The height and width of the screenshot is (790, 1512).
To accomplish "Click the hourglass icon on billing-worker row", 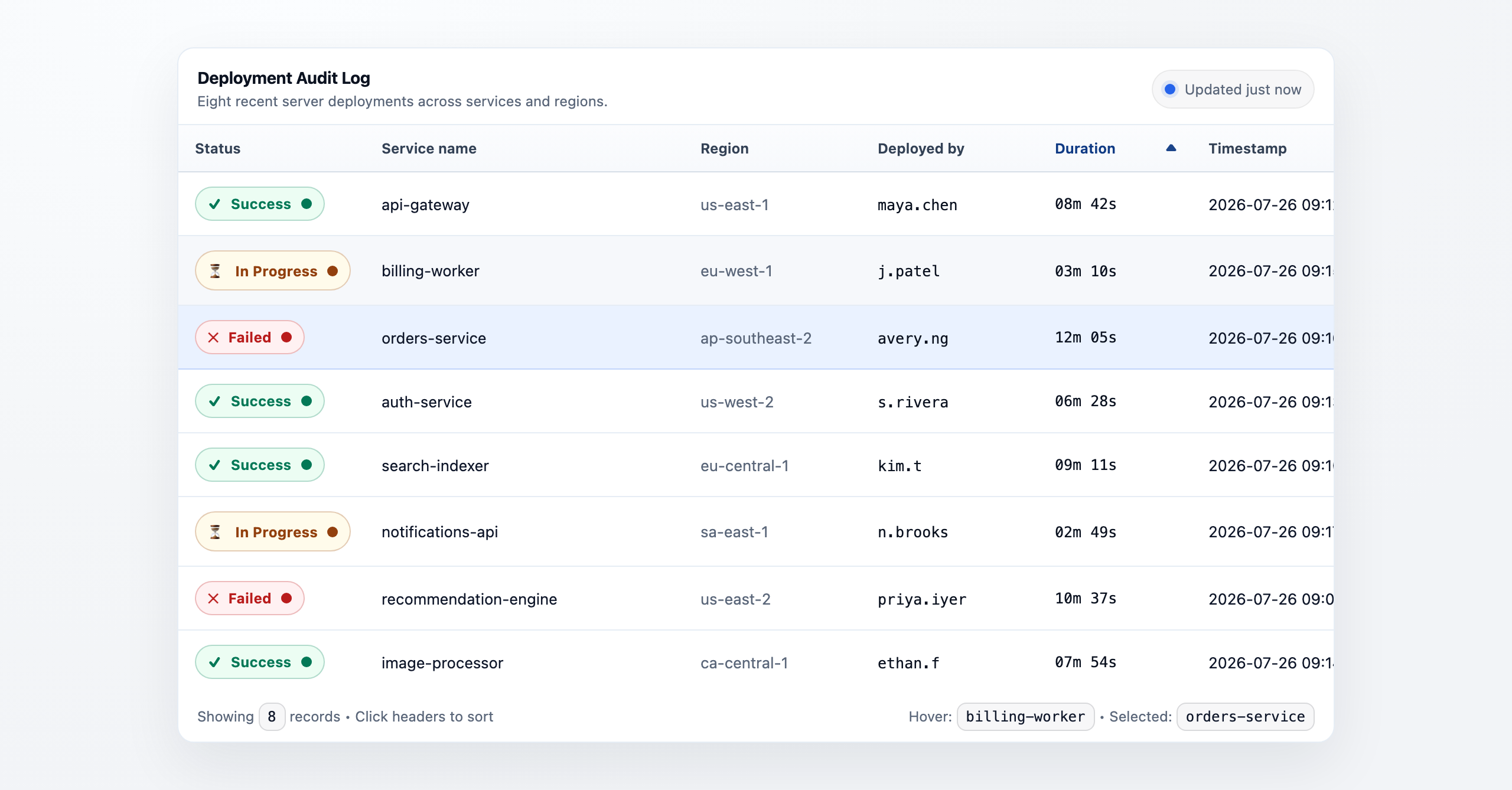I will (x=216, y=271).
